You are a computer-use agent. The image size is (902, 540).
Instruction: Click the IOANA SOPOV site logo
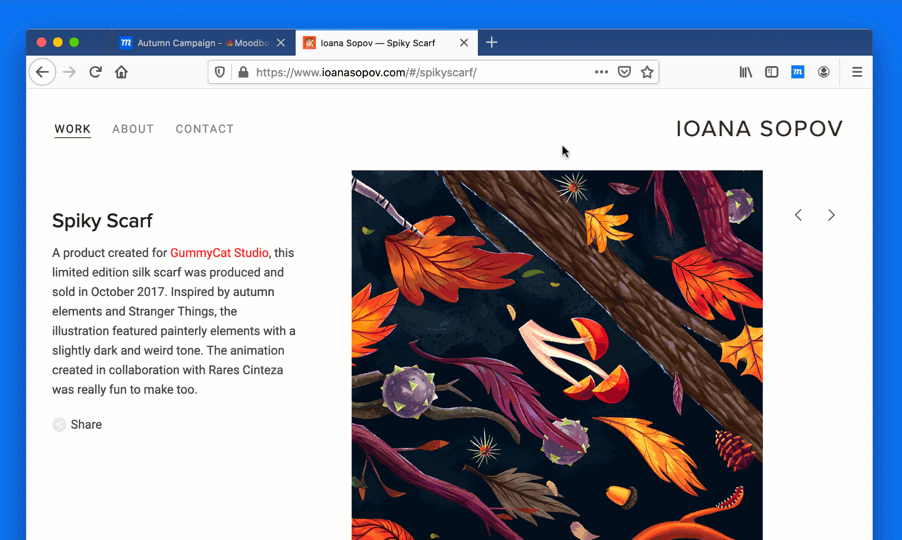[759, 129]
